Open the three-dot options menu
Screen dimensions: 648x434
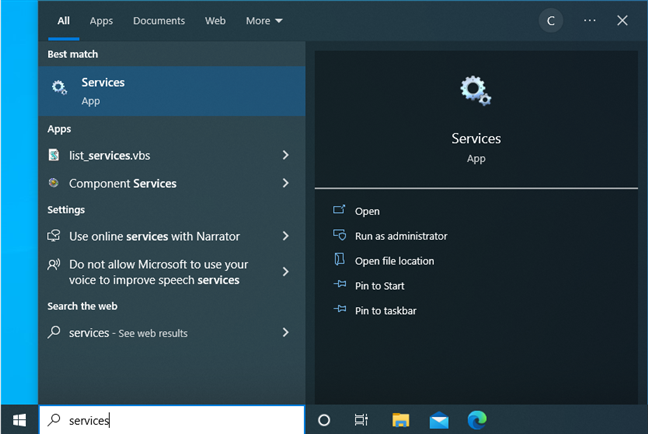[589, 20]
